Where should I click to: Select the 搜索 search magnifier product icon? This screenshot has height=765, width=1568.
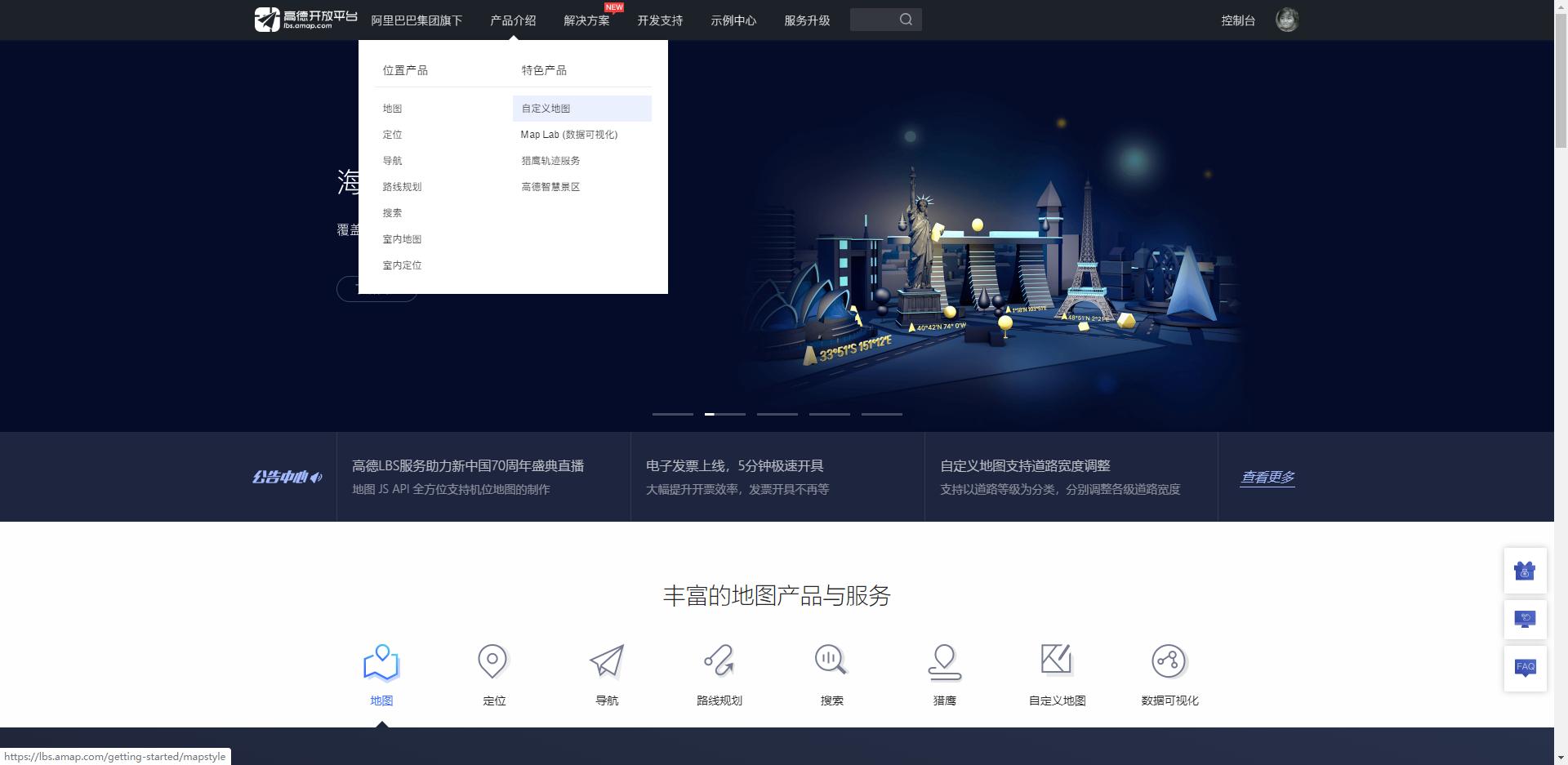coord(831,661)
